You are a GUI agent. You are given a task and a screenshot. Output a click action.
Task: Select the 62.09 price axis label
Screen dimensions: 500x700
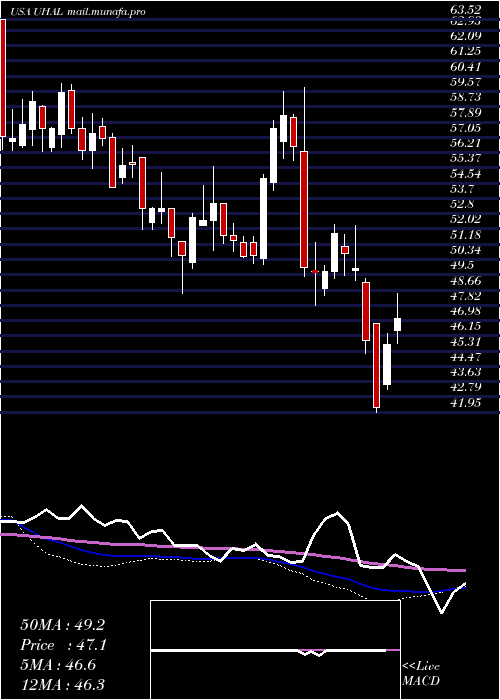tap(466, 36)
